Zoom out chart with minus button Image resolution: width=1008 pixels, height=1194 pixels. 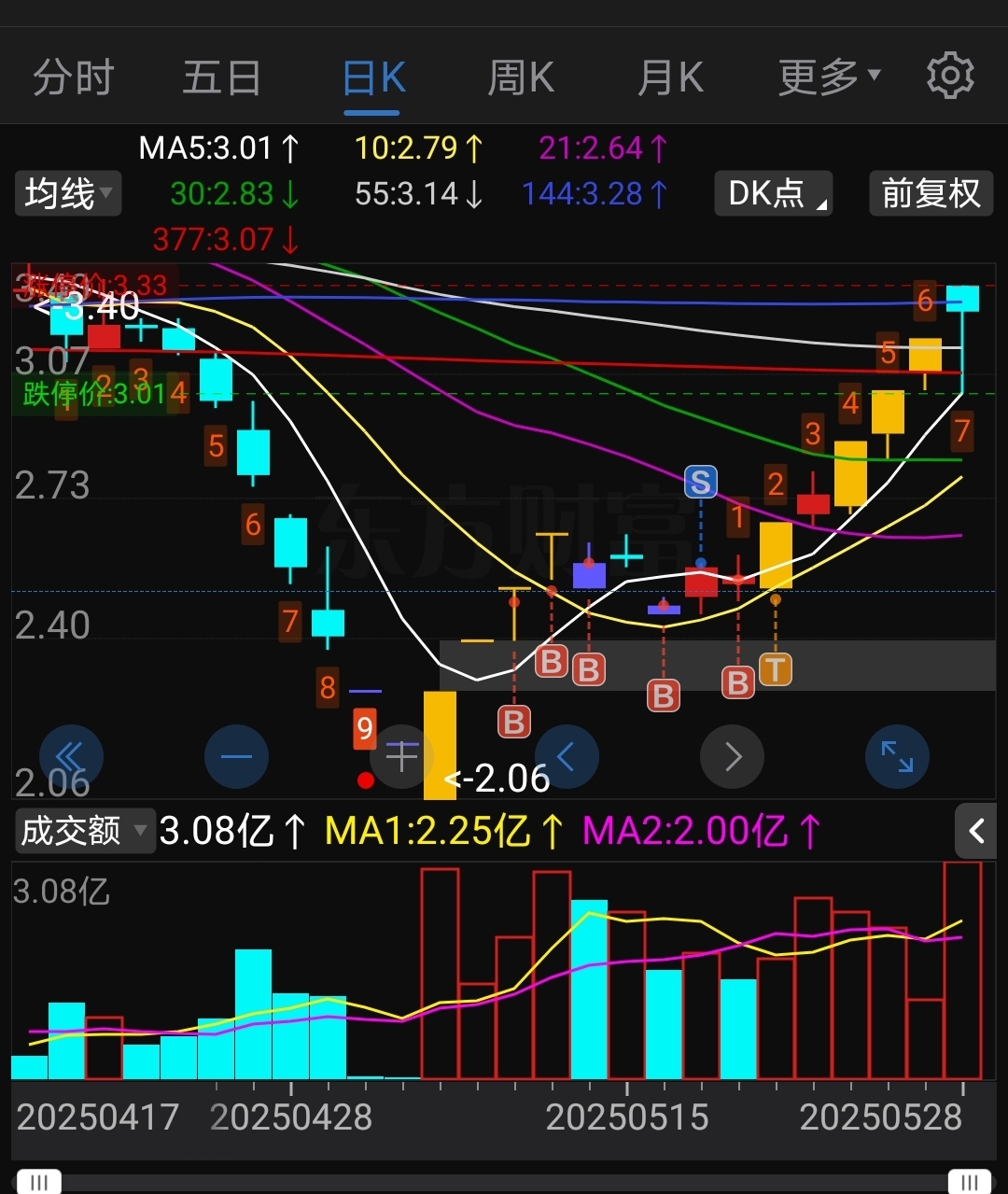pos(236,756)
